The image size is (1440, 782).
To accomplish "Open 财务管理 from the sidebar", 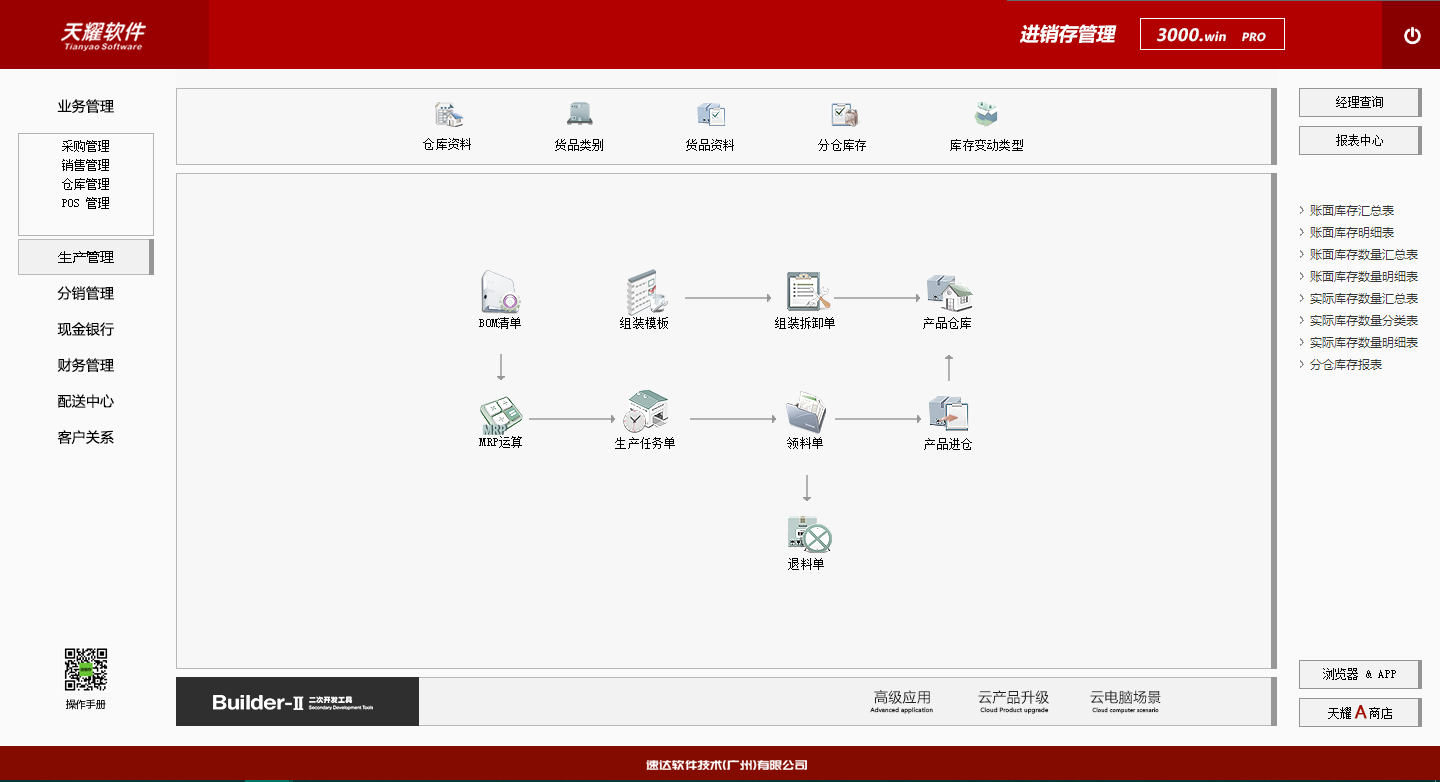I will [86, 365].
